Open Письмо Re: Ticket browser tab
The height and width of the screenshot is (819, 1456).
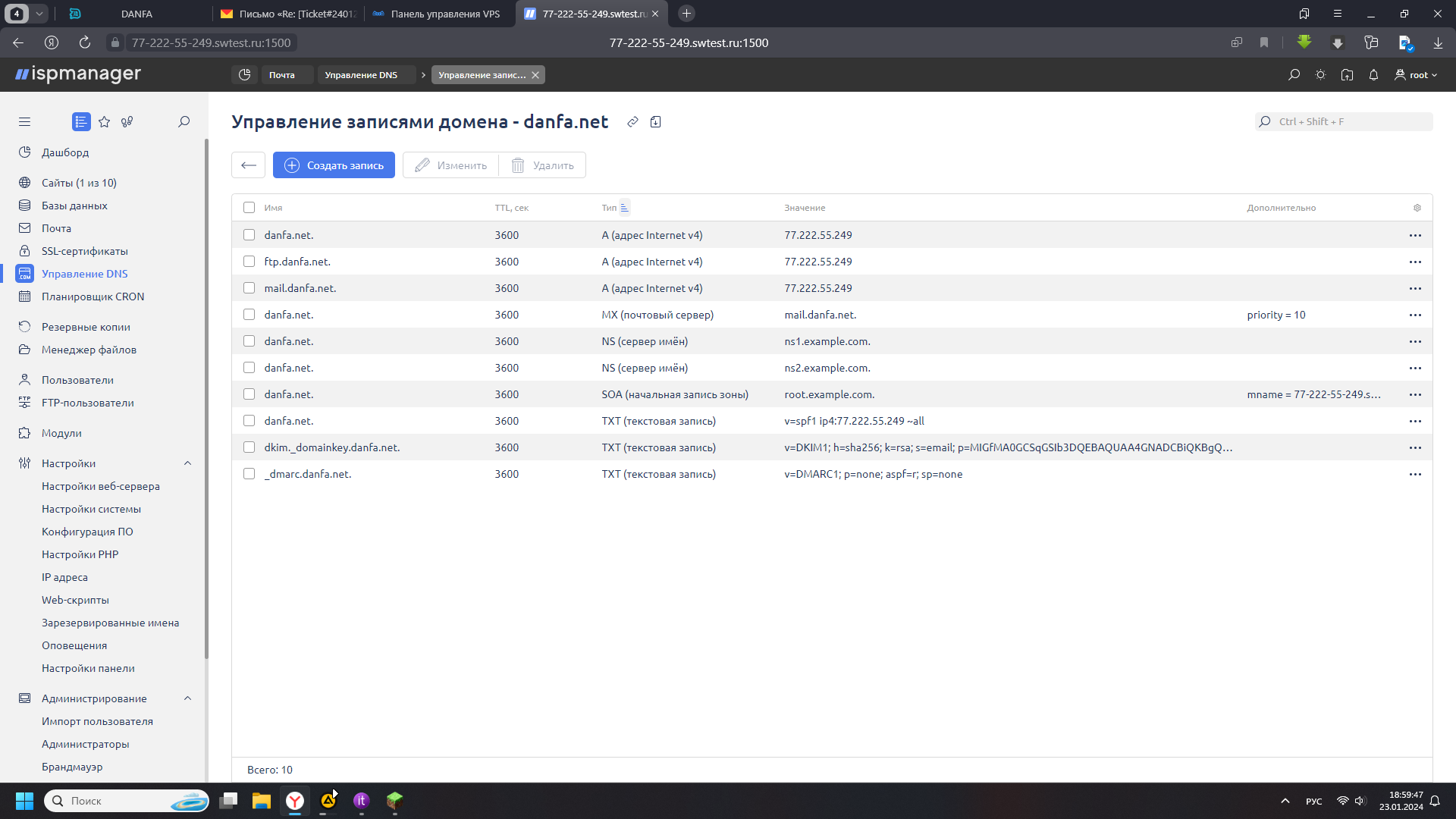point(288,14)
